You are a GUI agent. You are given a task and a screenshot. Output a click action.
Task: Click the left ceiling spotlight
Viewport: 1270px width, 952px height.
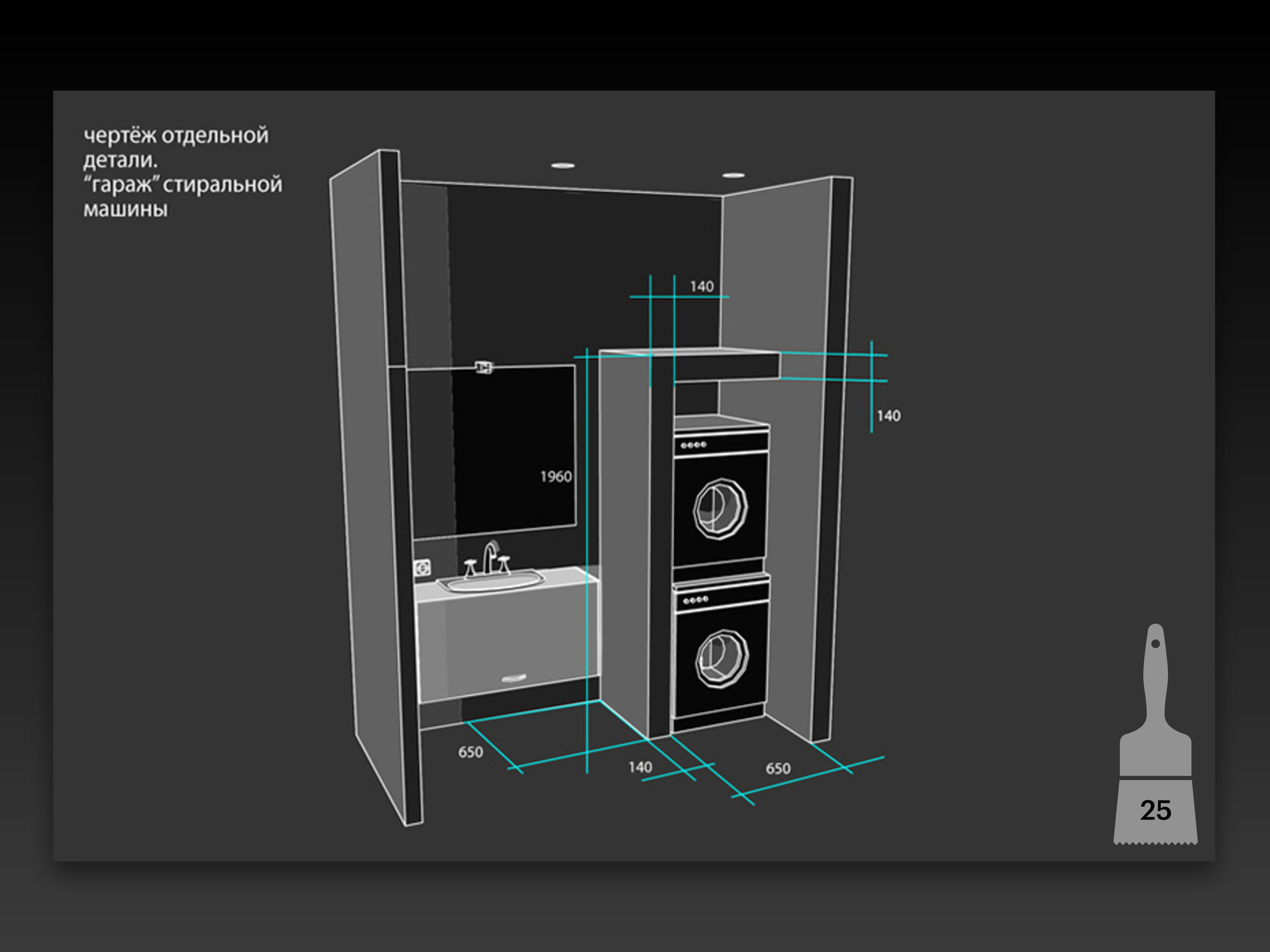pos(563,165)
